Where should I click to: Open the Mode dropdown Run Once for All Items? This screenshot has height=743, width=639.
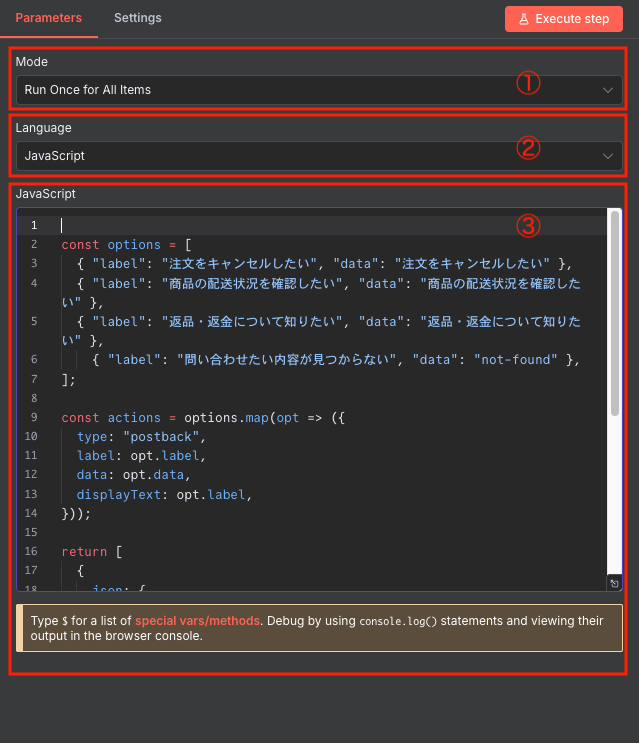point(319,90)
